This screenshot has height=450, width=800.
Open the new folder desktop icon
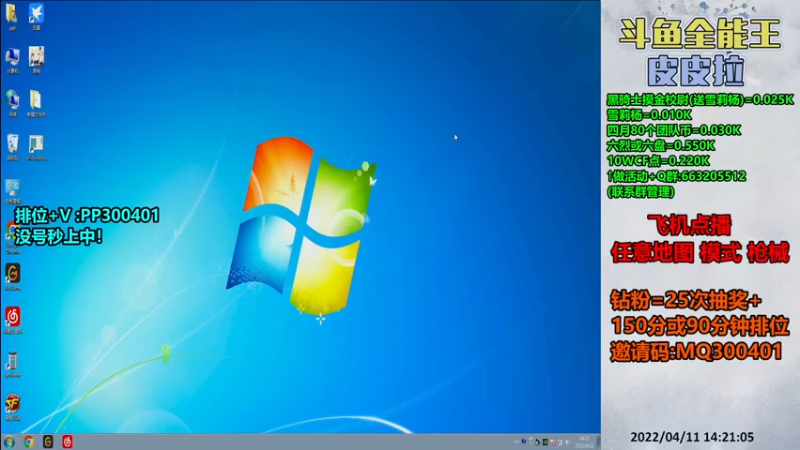[x=36, y=104]
